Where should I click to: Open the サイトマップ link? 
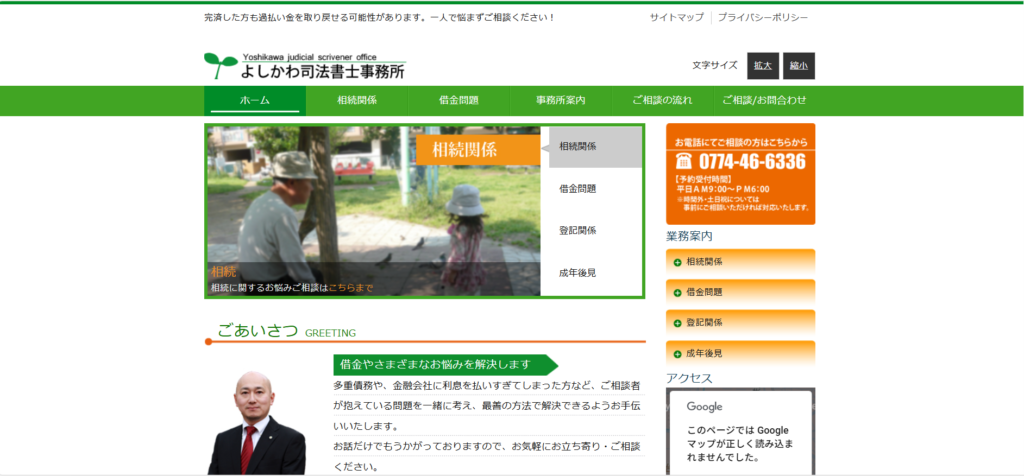676,18
